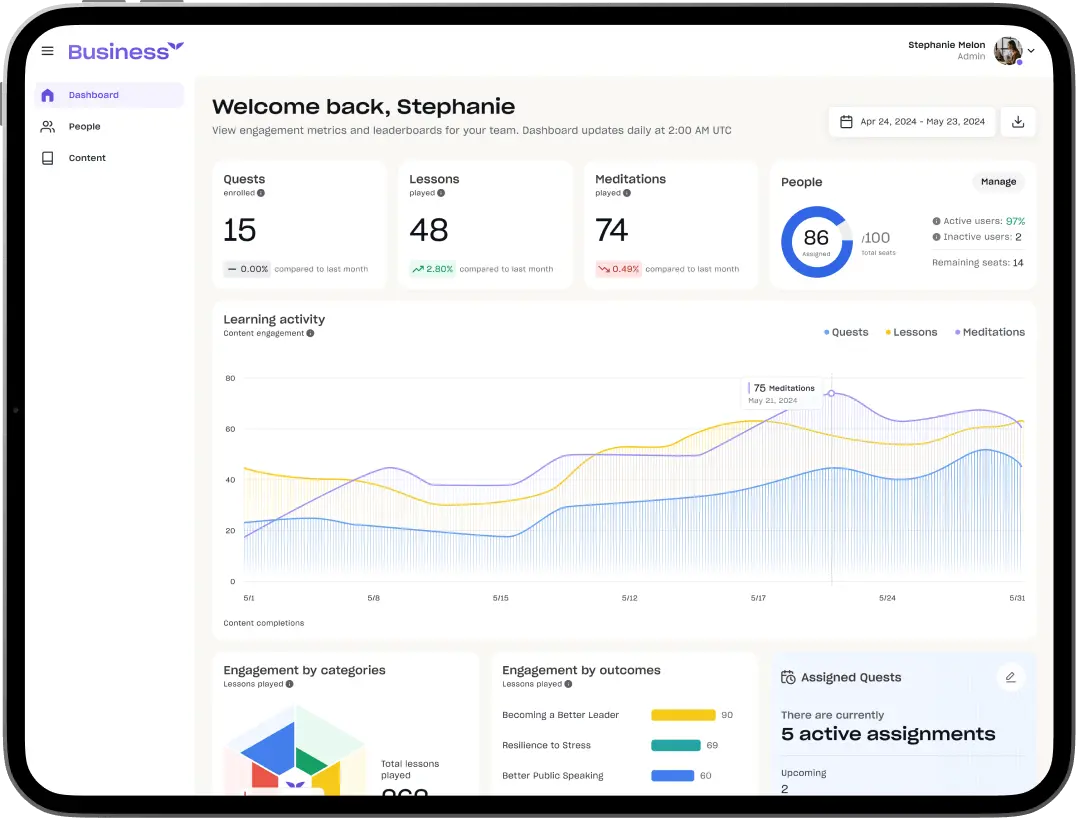Select Dashboard in the sidebar
This screenshot has width=1076, height=818.
point(93,95)
